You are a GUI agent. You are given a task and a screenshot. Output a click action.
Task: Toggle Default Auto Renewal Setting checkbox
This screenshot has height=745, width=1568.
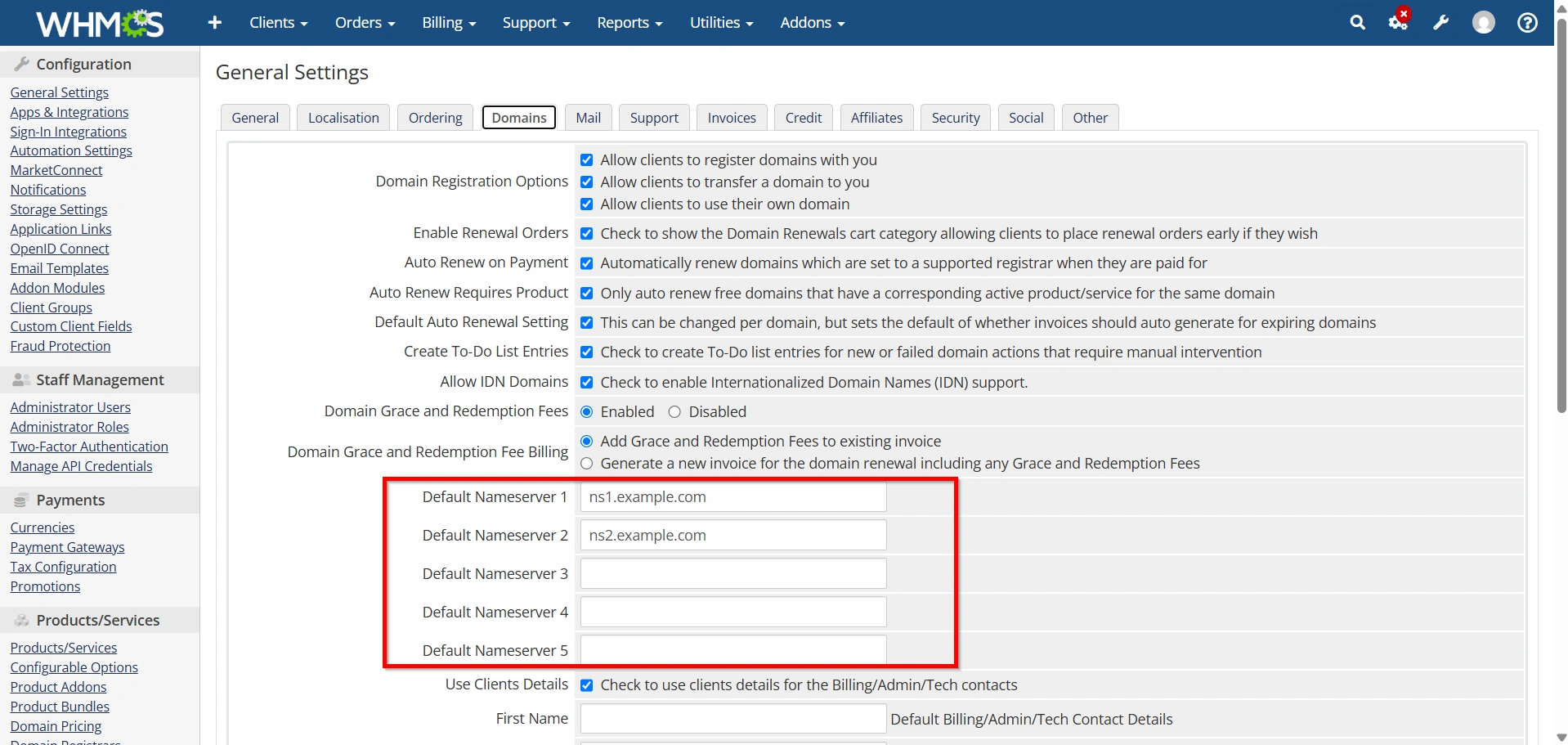tap(586, 323)
